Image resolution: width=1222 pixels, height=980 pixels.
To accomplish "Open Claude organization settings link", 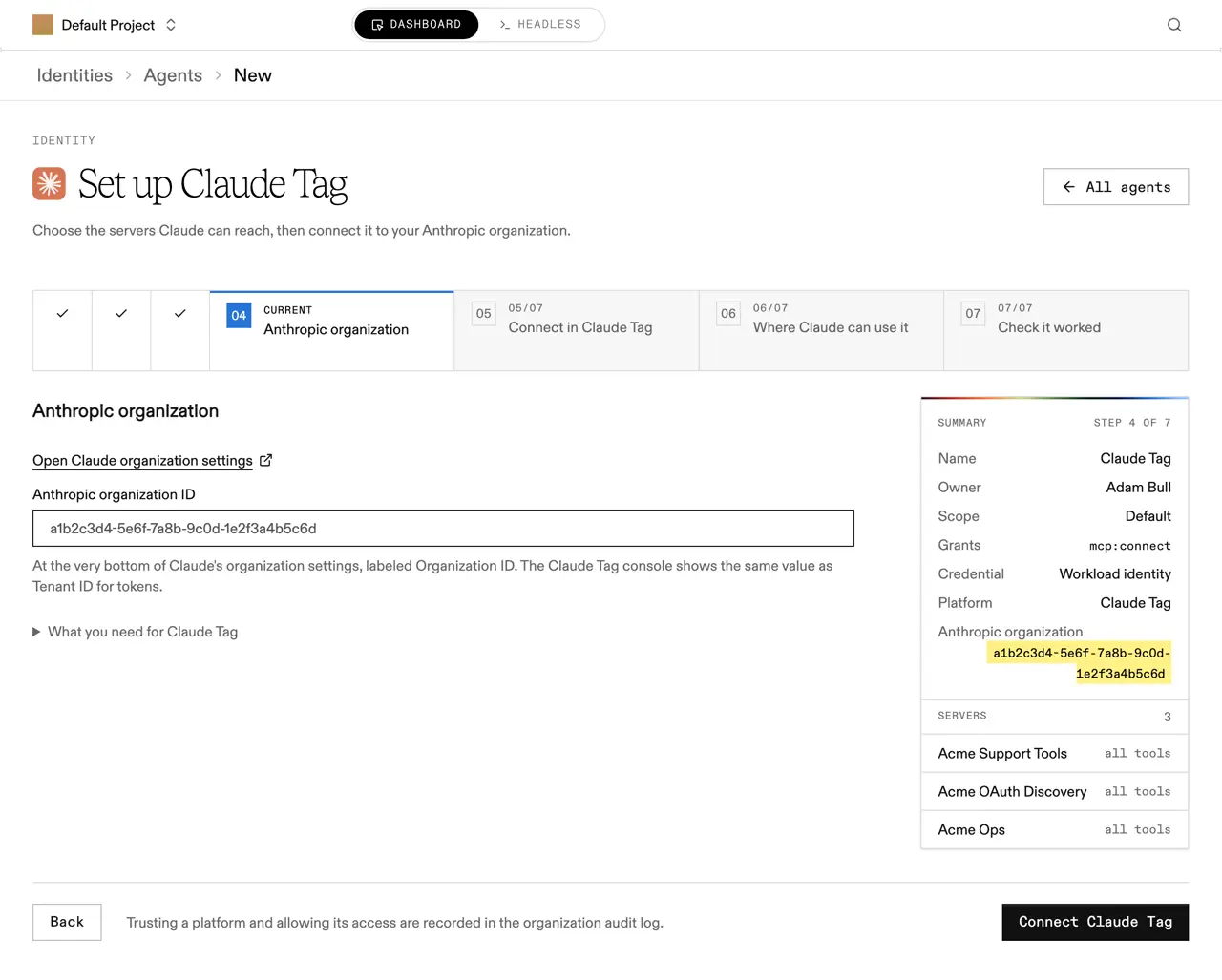I will (x=142, y=460).
